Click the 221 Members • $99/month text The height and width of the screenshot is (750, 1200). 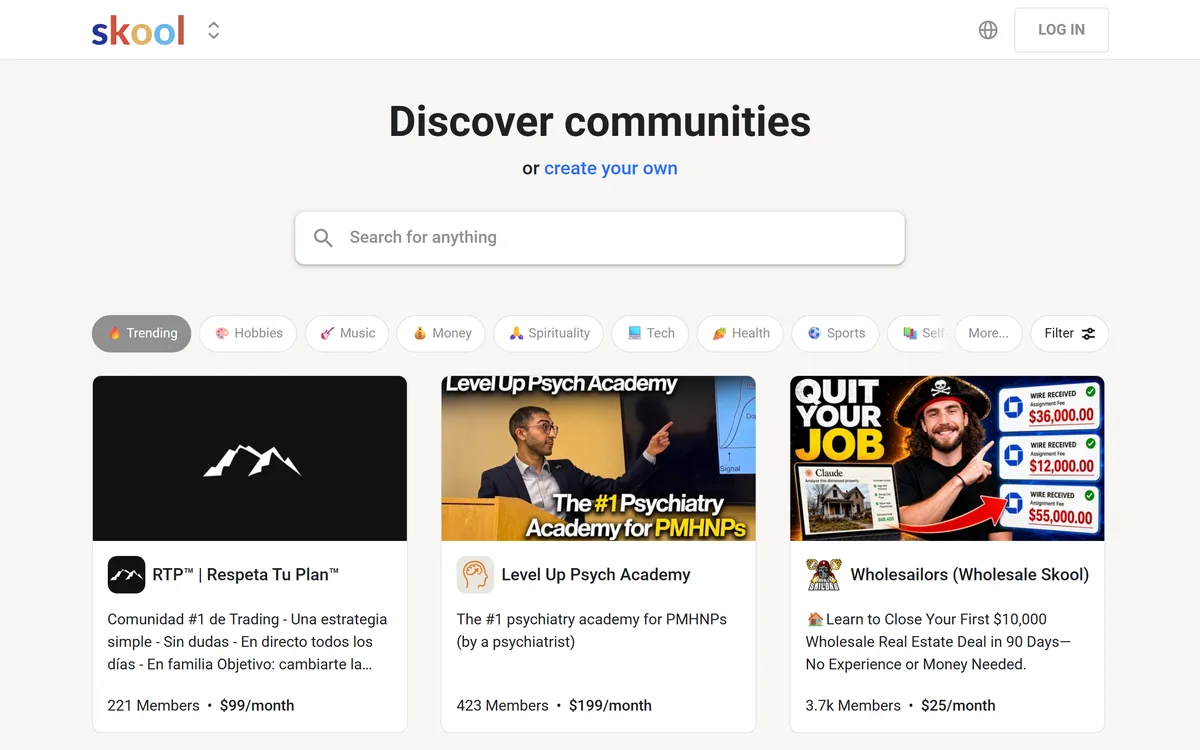click(201, 706)
